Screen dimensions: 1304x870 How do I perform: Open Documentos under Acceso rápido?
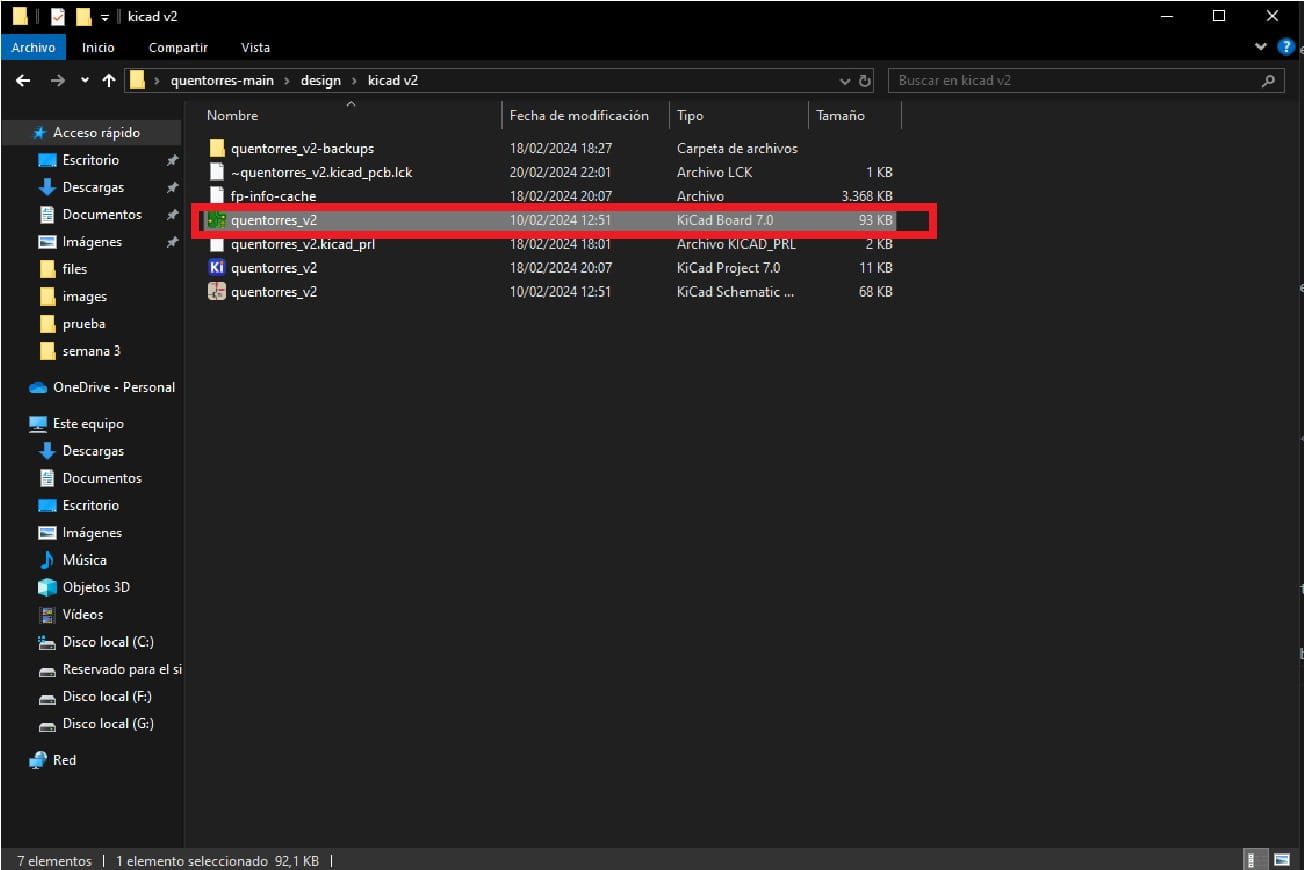90,214
